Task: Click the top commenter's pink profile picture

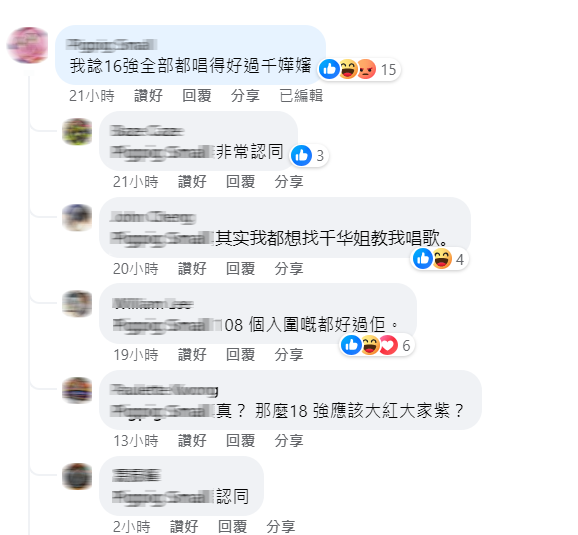Action: click(27, 45)
